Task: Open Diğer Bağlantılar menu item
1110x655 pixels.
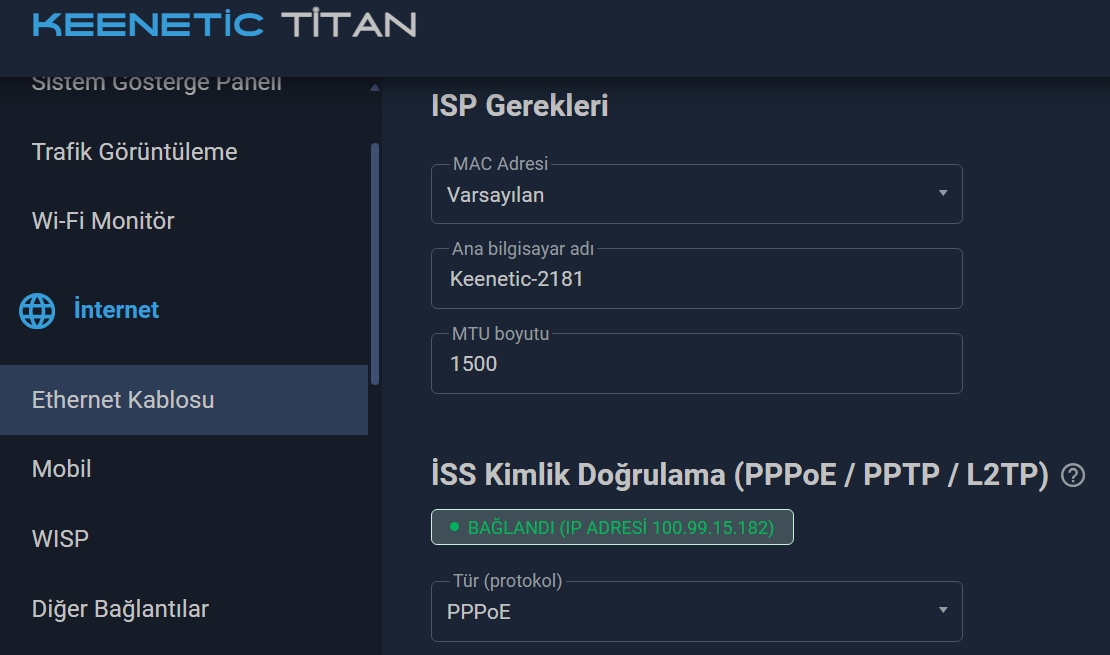Action: [120, 609]
